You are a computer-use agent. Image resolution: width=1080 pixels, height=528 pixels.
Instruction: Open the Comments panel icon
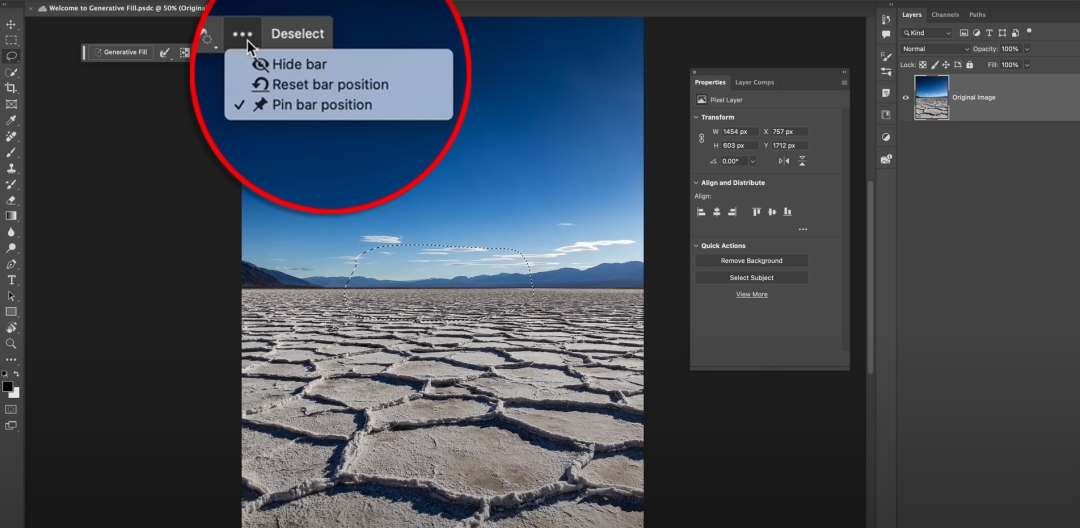tap(886, 34)
